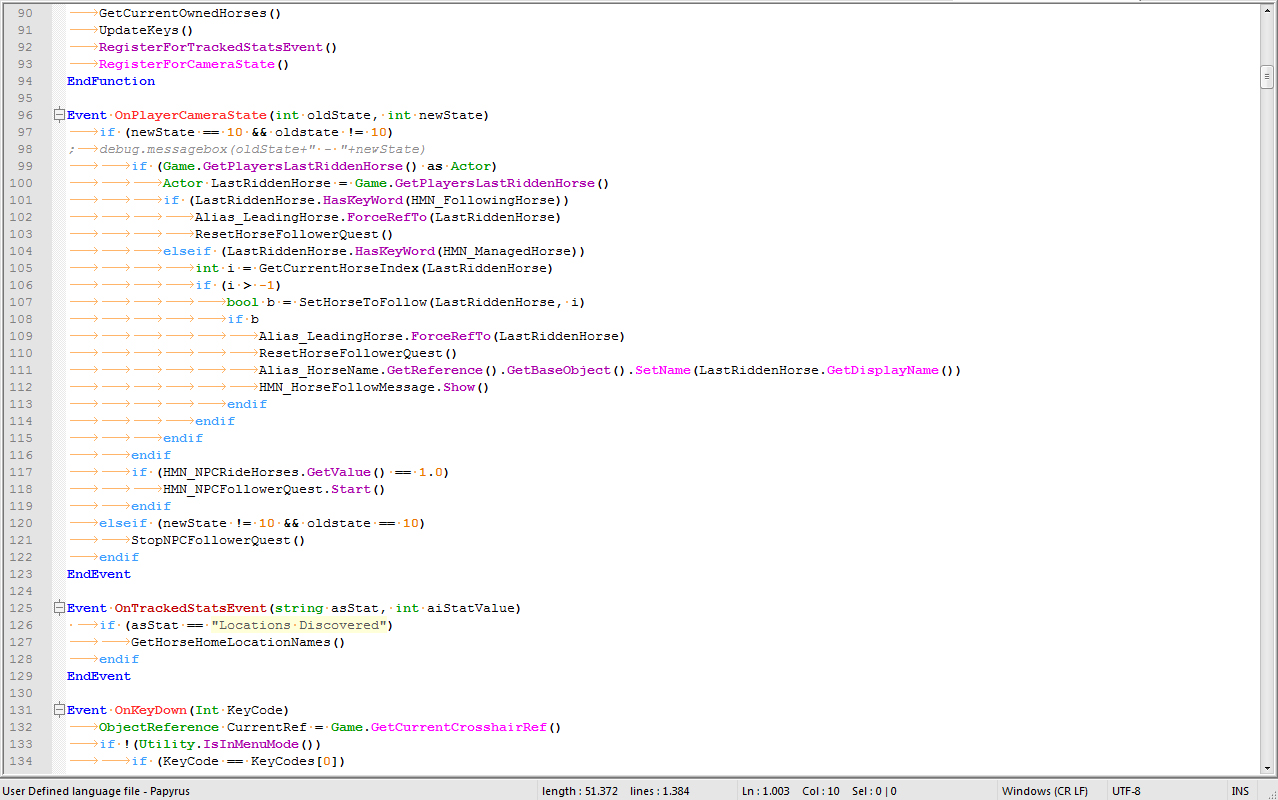Screen dimensions: 1278x800
Task: Click HMN_HorseFollowMessage.Show() call
Action: (x=373, y=387)
